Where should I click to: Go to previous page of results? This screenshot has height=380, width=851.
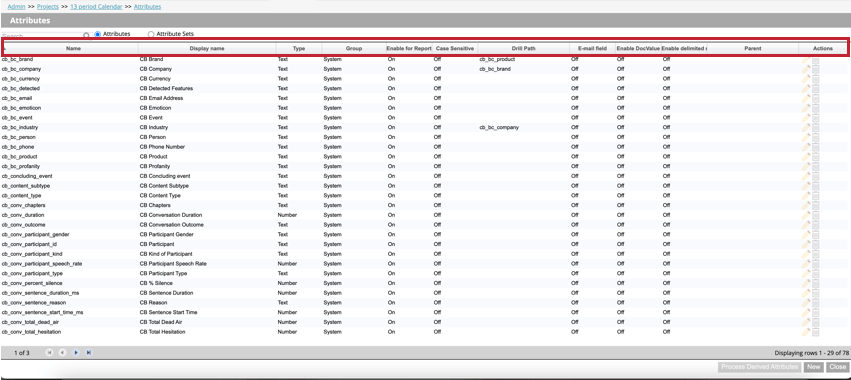click(62, 353)
